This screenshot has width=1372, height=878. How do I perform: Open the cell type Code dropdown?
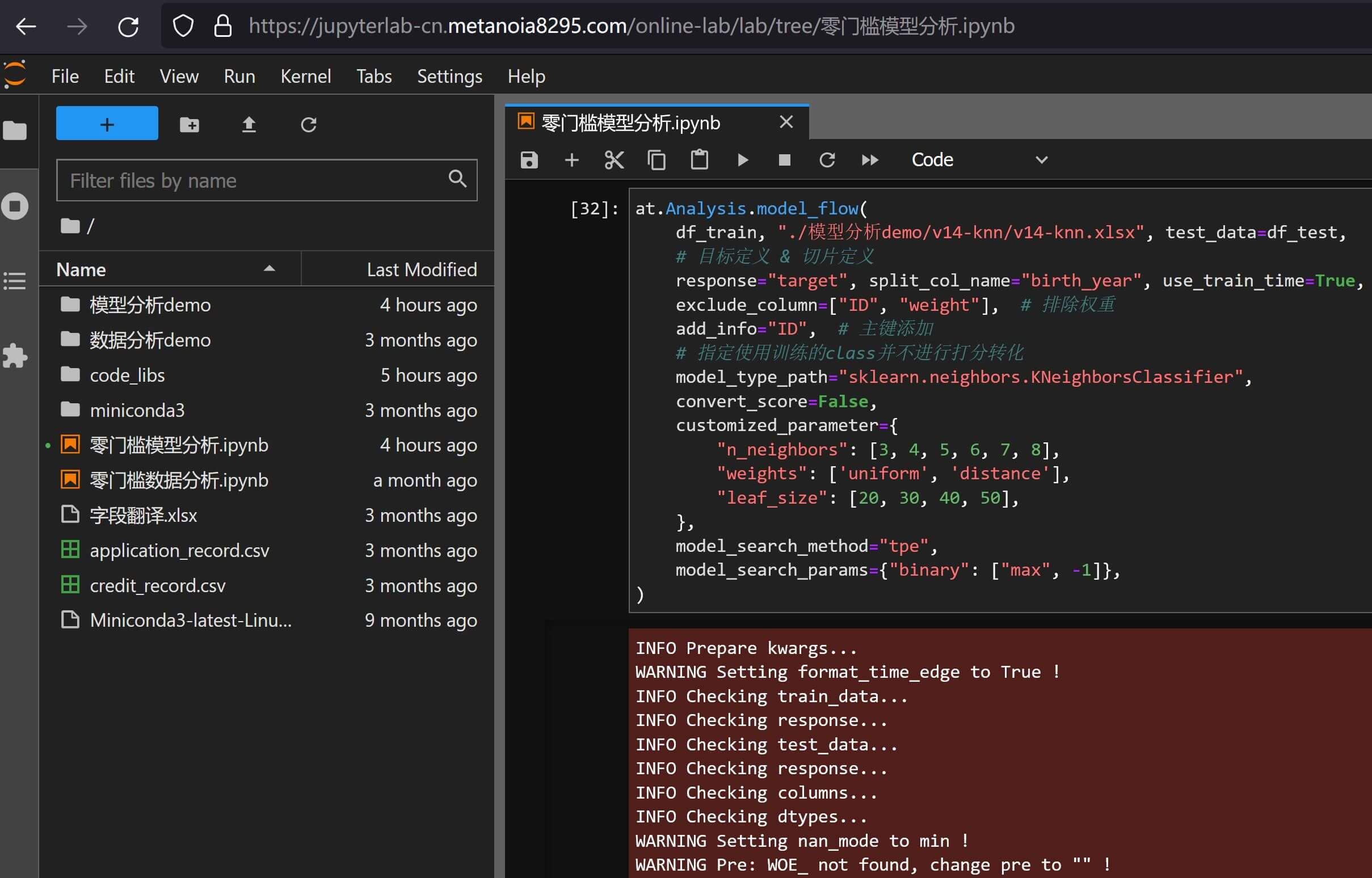979,160
